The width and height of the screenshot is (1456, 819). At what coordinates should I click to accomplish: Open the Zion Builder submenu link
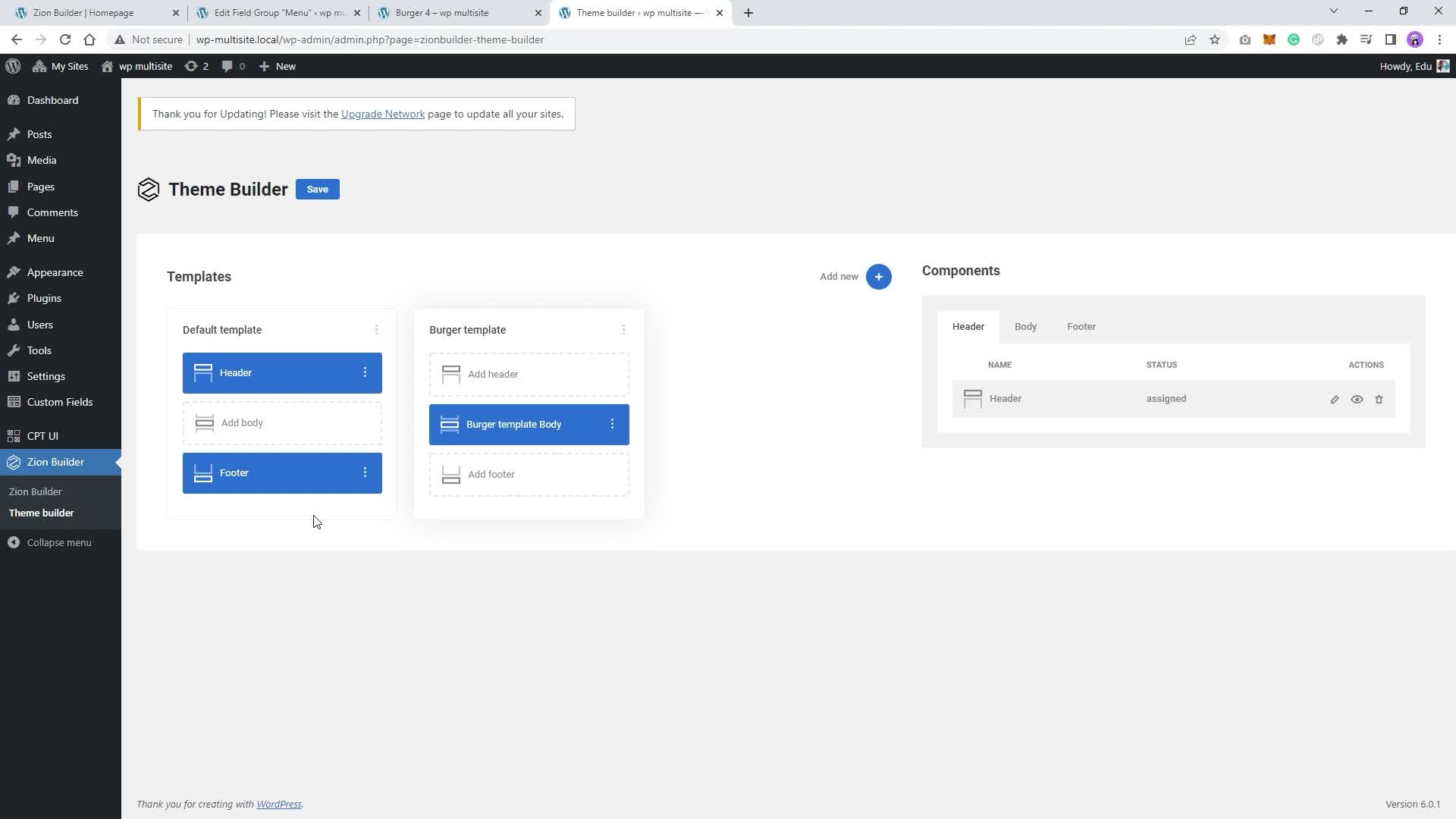35,491
